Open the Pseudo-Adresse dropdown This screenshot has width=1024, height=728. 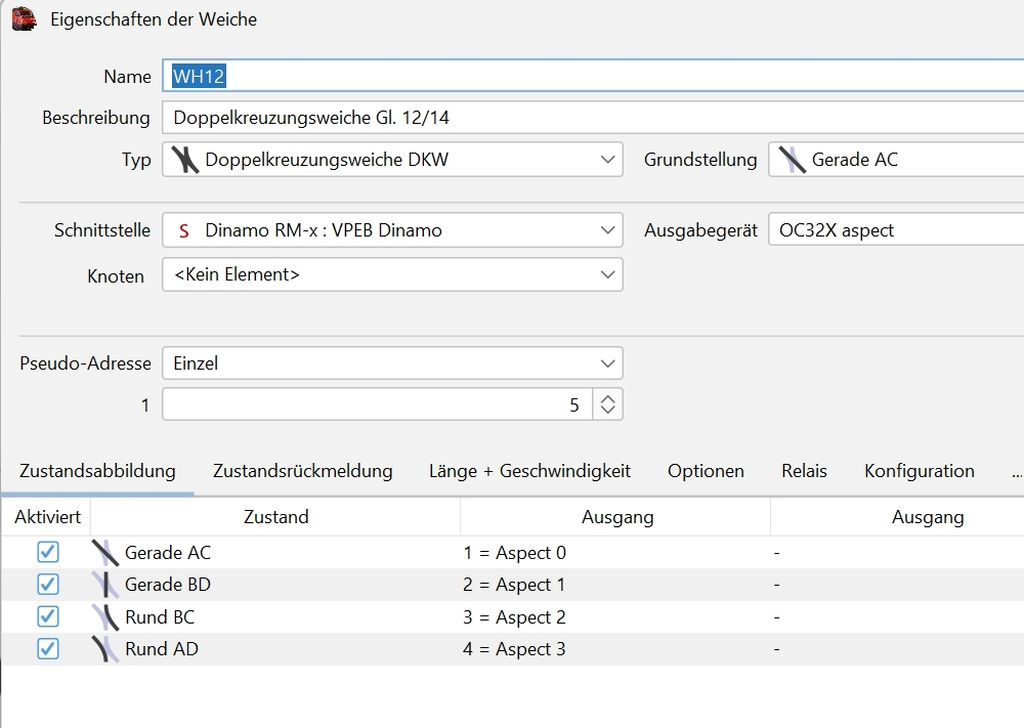(x=607, y=364)
